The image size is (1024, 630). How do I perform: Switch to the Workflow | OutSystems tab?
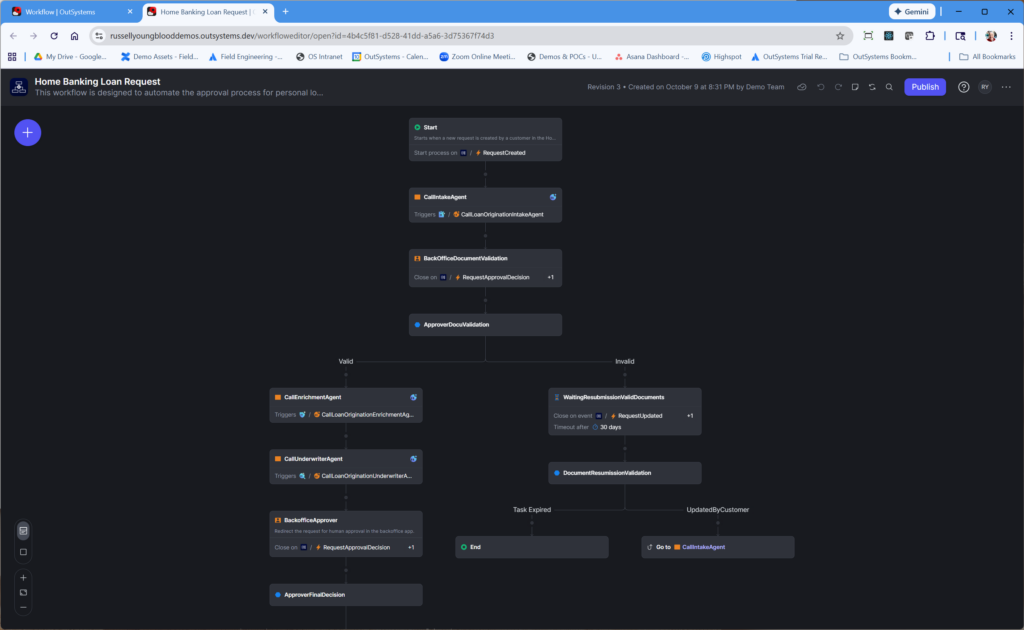pyautogui.click(x=68, y=11)
